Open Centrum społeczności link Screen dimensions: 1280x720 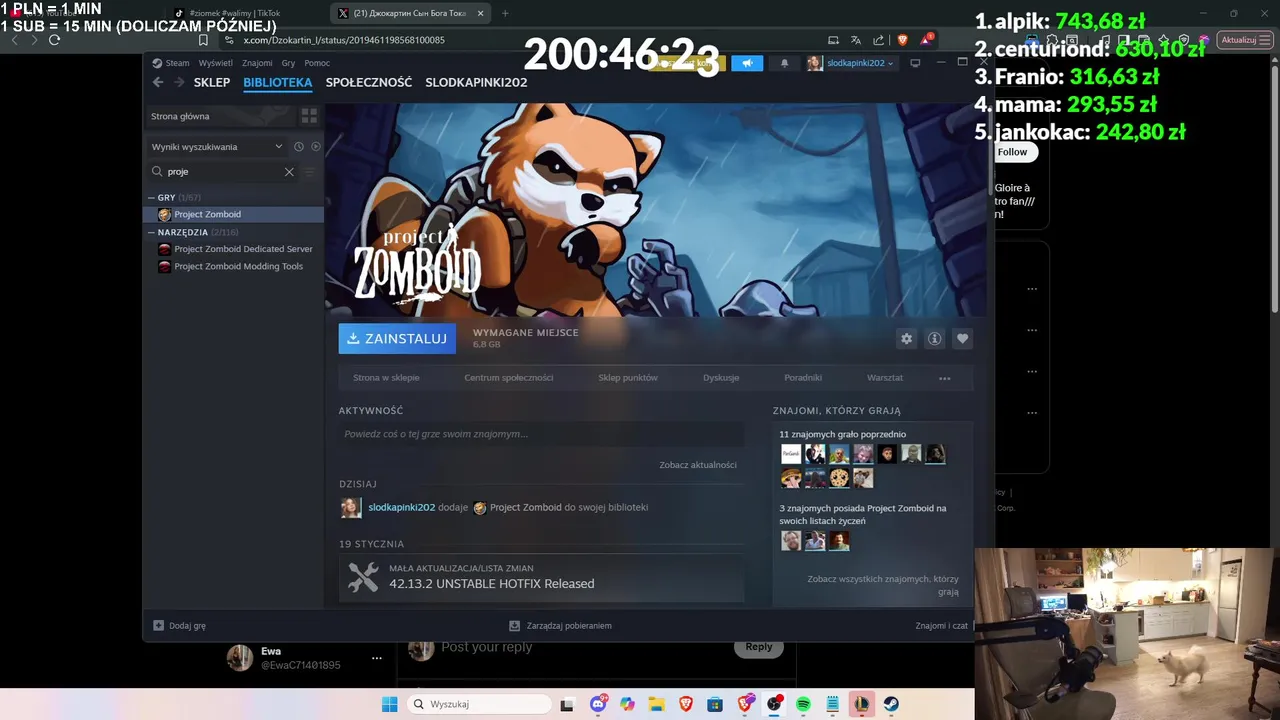(x=508, y=378)
